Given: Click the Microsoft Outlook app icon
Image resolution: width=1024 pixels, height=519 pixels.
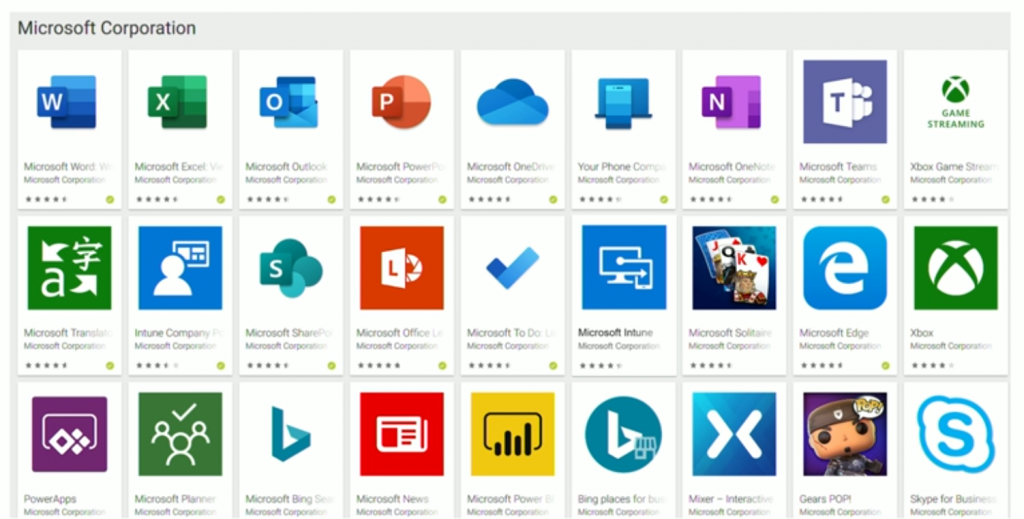Looking at the screenshot, I should pos(290,102).
